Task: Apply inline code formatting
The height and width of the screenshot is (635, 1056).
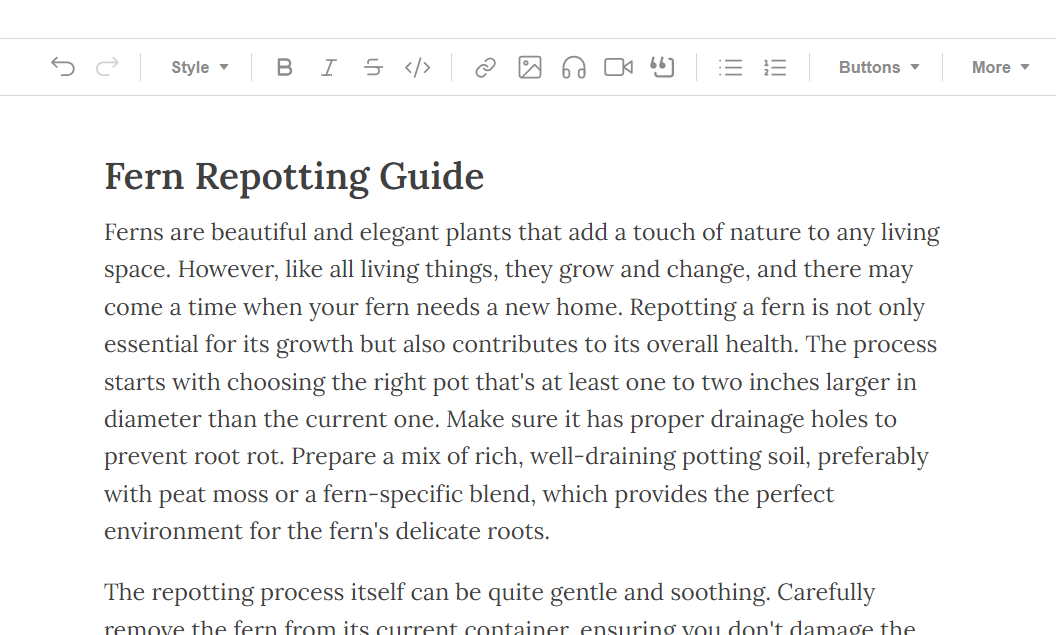Action: (417, 67)
